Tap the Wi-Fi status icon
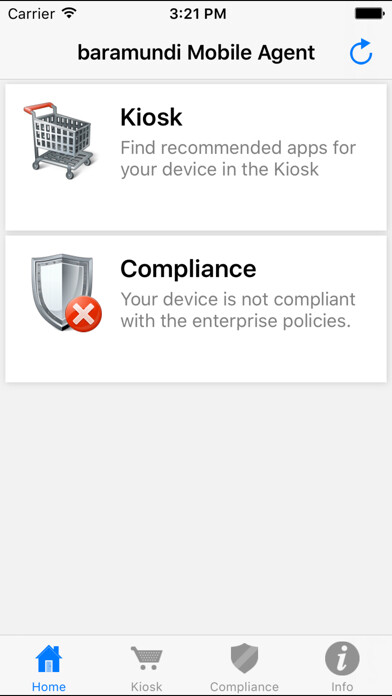The image size is (392, 696). (x=69, y=13)
